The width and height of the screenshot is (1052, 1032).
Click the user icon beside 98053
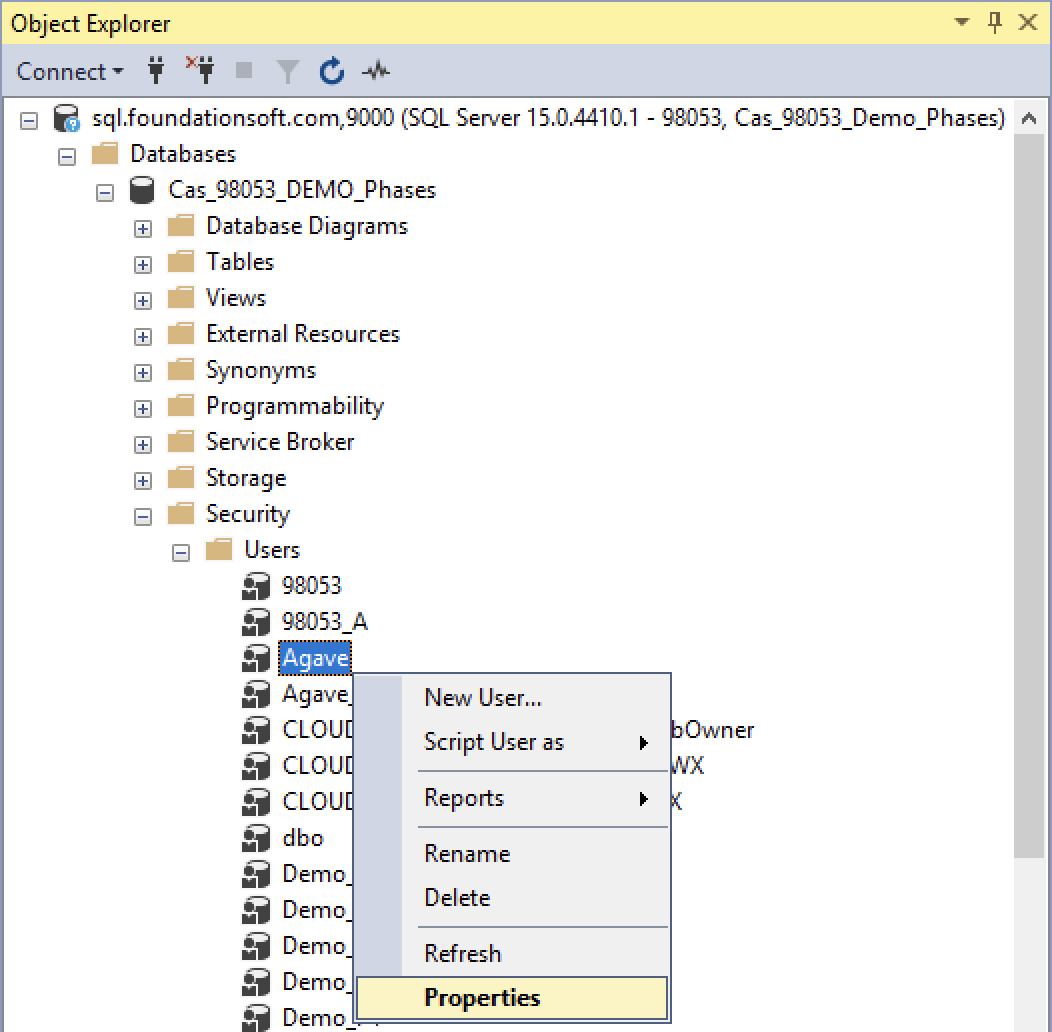tap(256, 586)
